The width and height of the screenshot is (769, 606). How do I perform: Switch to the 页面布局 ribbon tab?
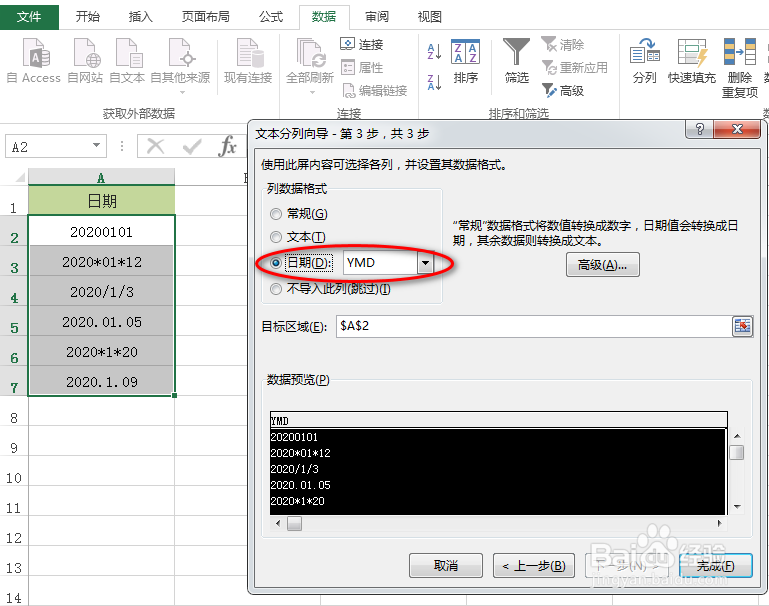[x=205, y=17]
